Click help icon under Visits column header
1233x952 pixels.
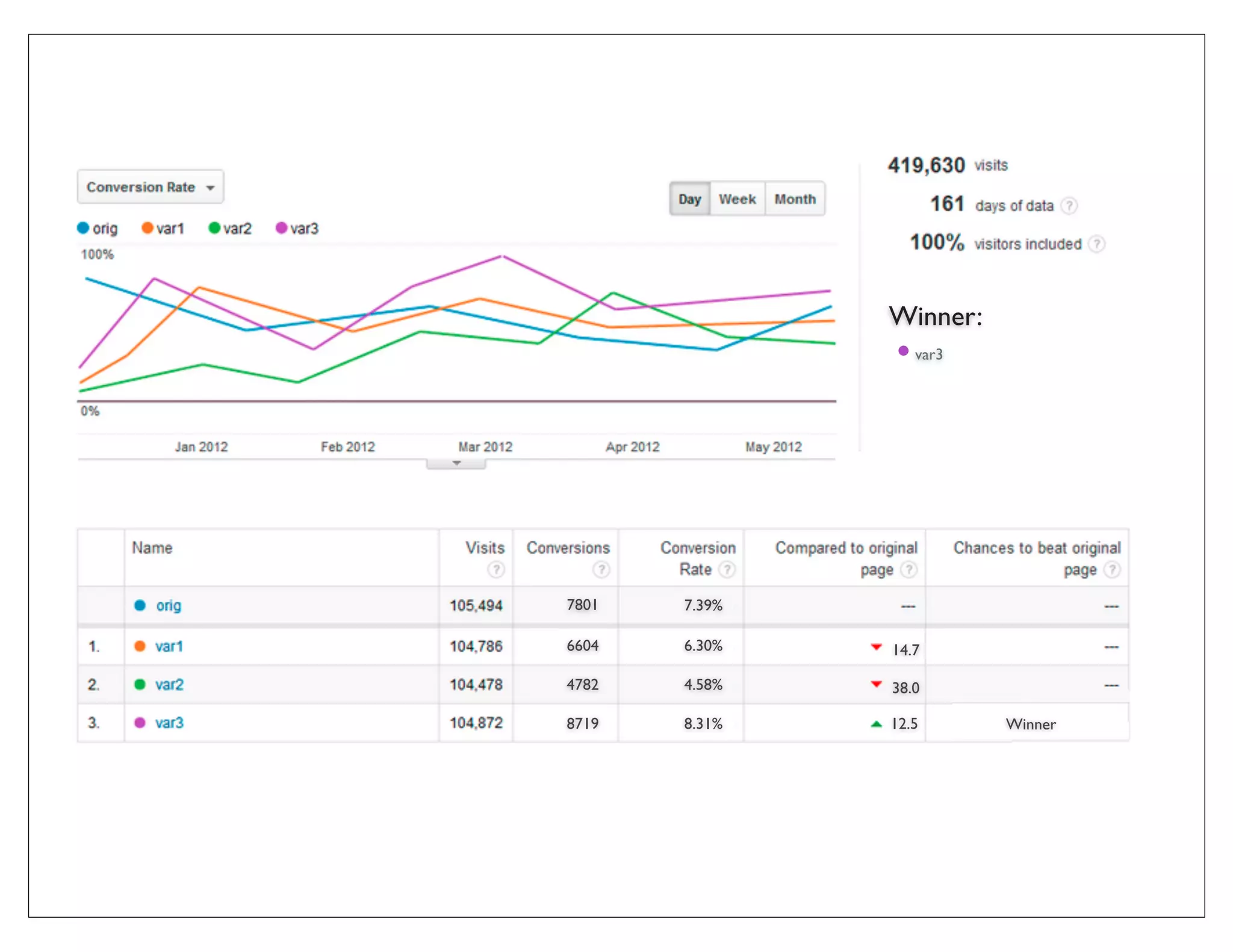pyautogui.click(x=495, y=569)
